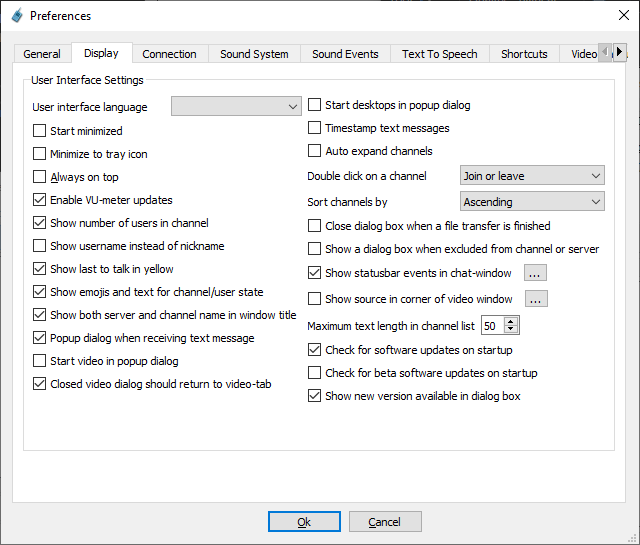Expand the Double click on a channel dropdown

[x=532, y=176]
